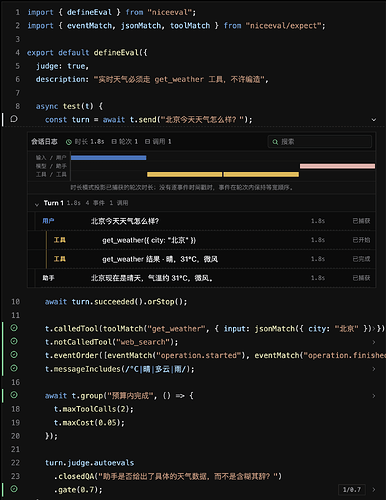Click the 工具 / 工具 timeline lane label
The height and width of the screenshot is (500, 386).
pyautogui.click(x=51, y=174)
